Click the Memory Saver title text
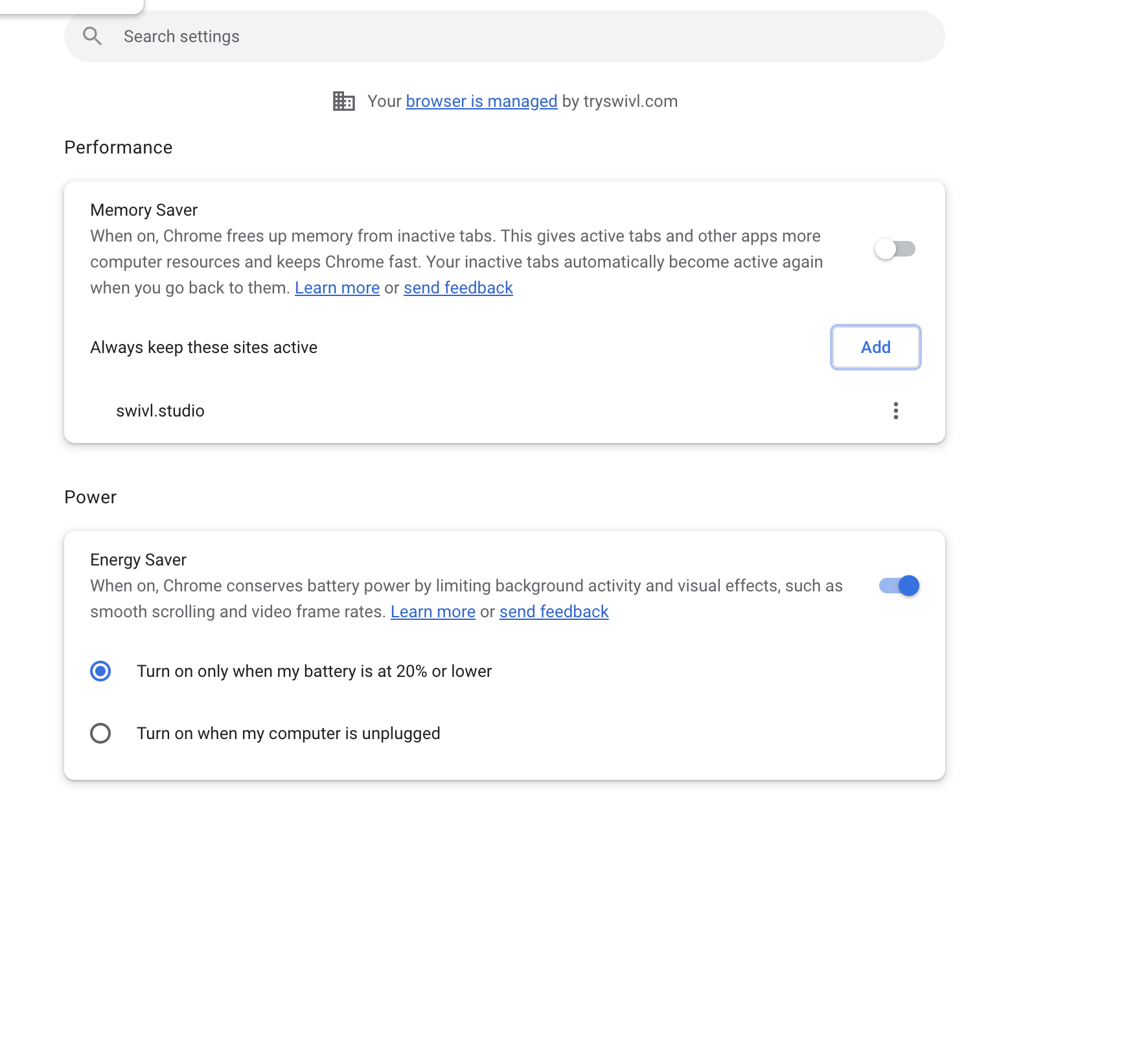Screen dimensions: 1148x1061 tap(144, 210)
